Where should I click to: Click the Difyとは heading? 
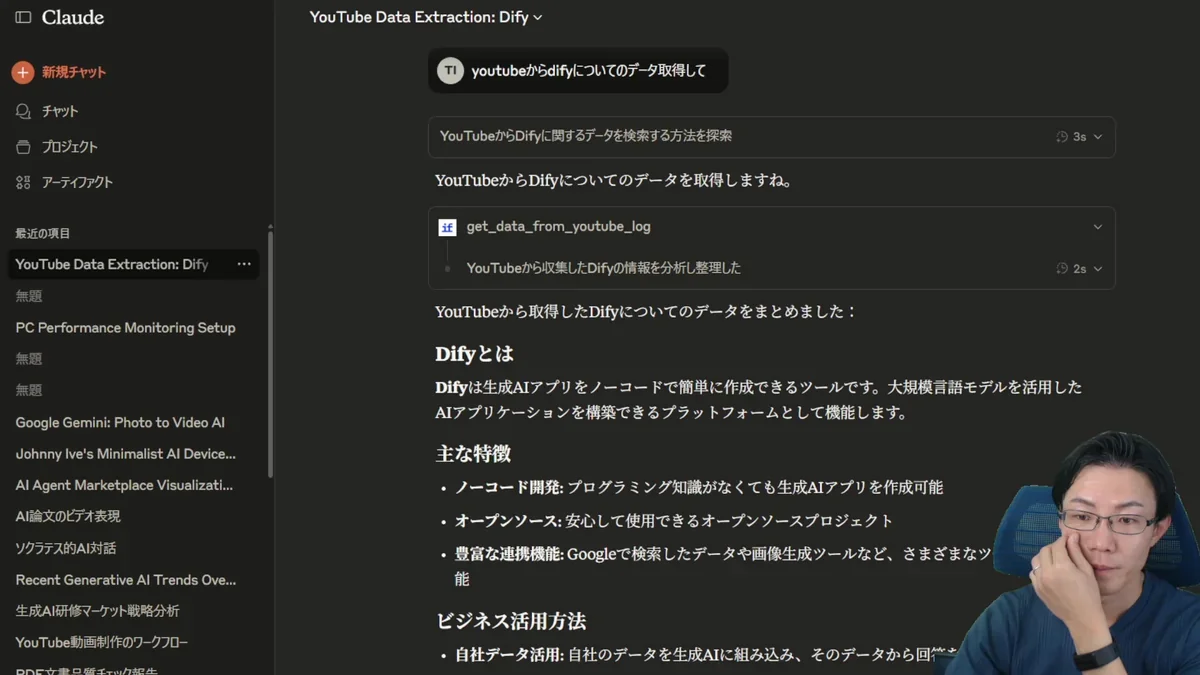click(x=474, y=354)
